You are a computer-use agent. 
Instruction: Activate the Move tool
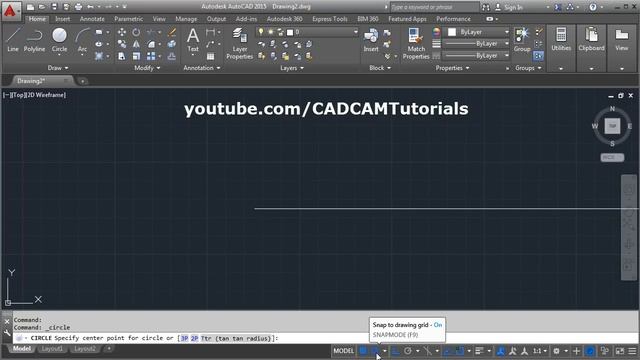click(x=122, y=32)
